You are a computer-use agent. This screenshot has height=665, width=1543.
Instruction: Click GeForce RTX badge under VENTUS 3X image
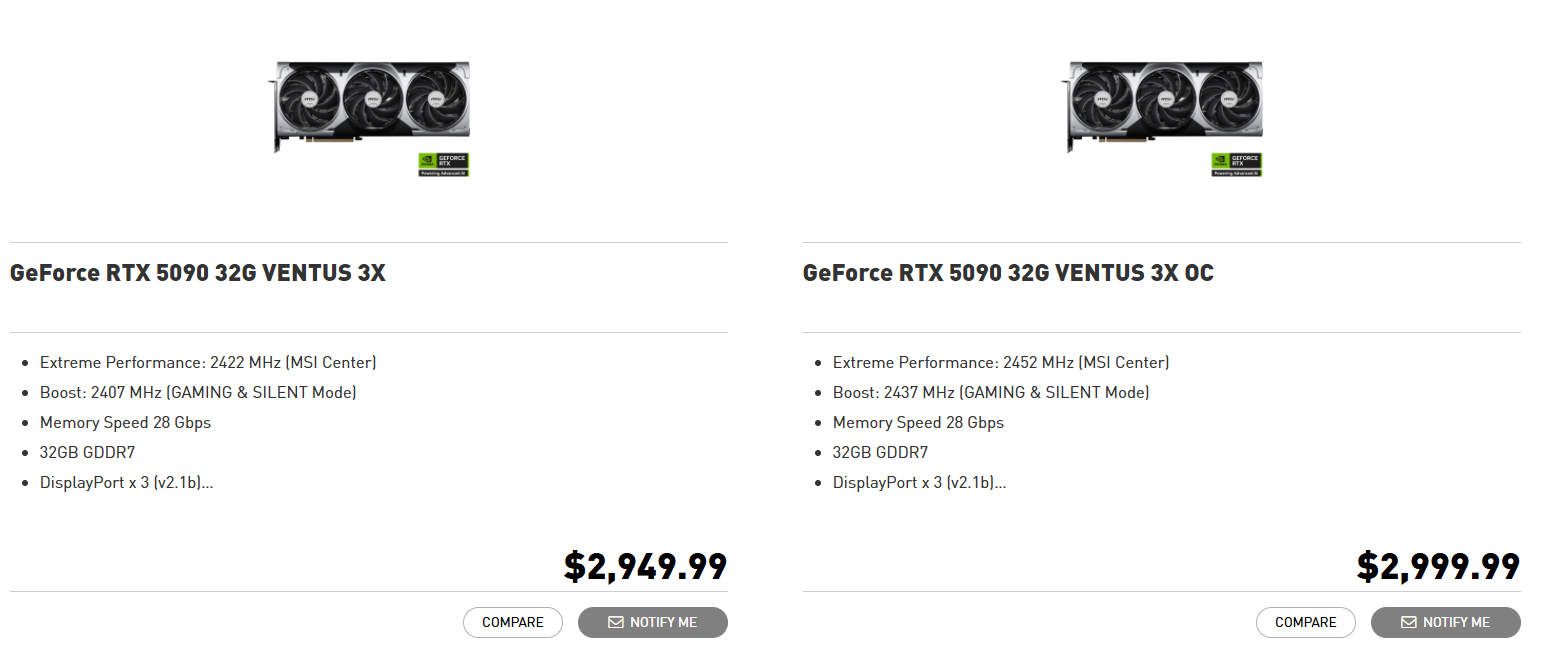point(443,164)
